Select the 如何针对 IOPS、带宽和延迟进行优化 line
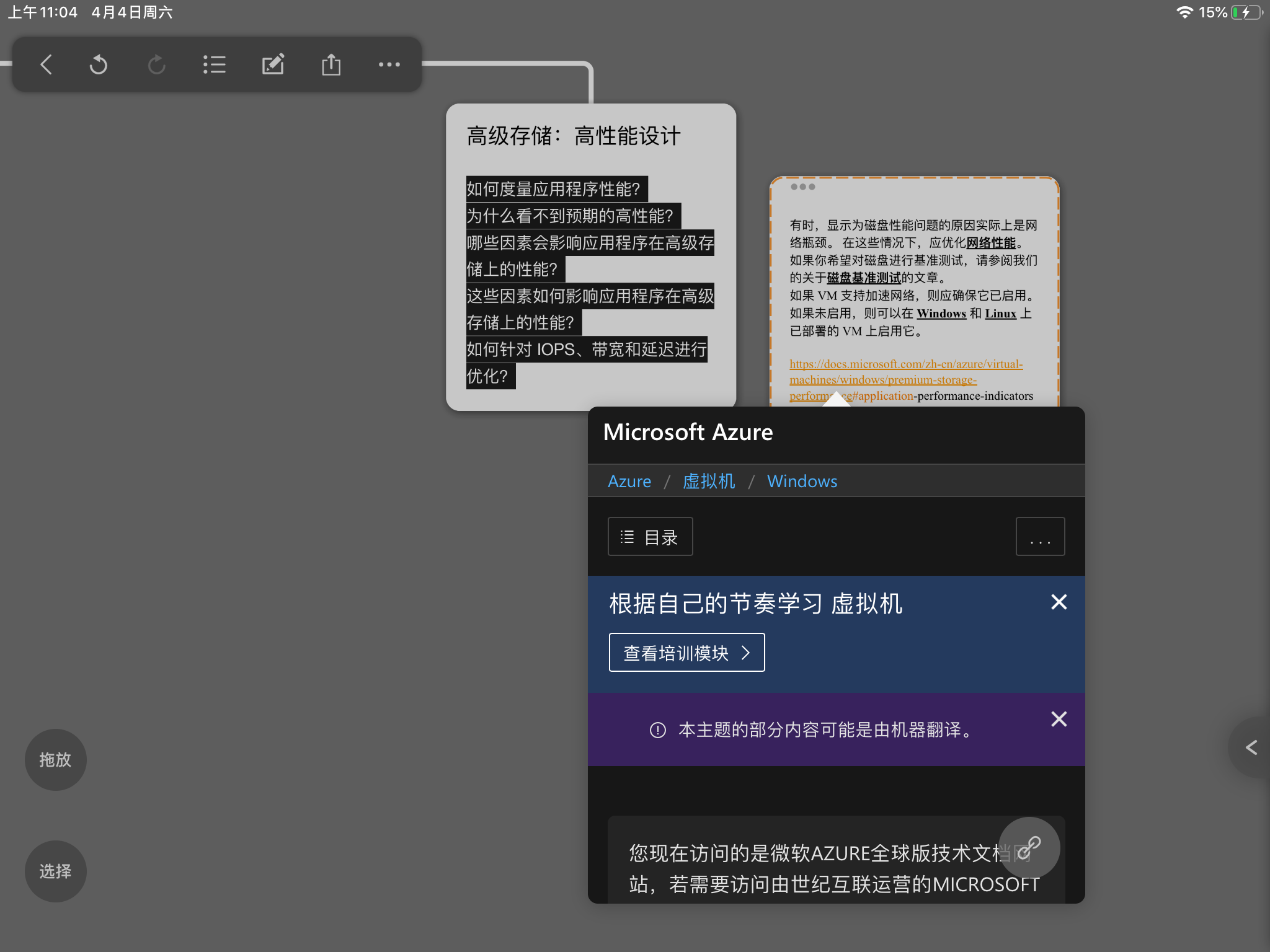This screenshot has height=952, width=1270. (587, 363)
